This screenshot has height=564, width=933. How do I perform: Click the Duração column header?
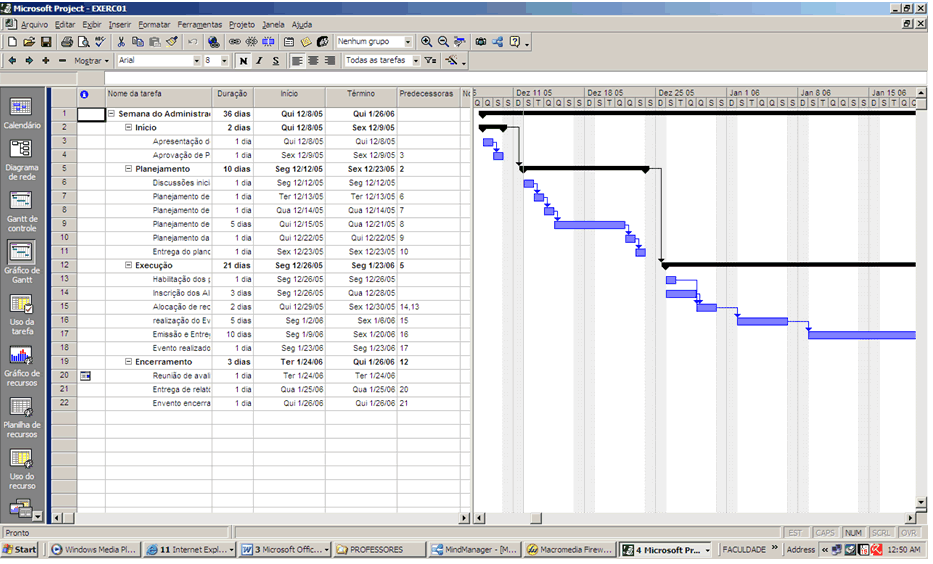[x=232, y=94]
